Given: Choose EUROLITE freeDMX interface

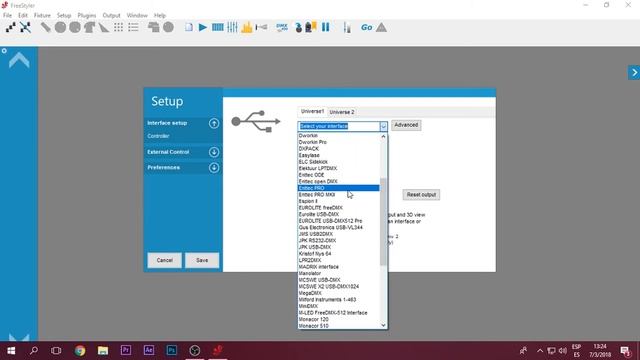Looking at the screenshot, I should [339, 208].
